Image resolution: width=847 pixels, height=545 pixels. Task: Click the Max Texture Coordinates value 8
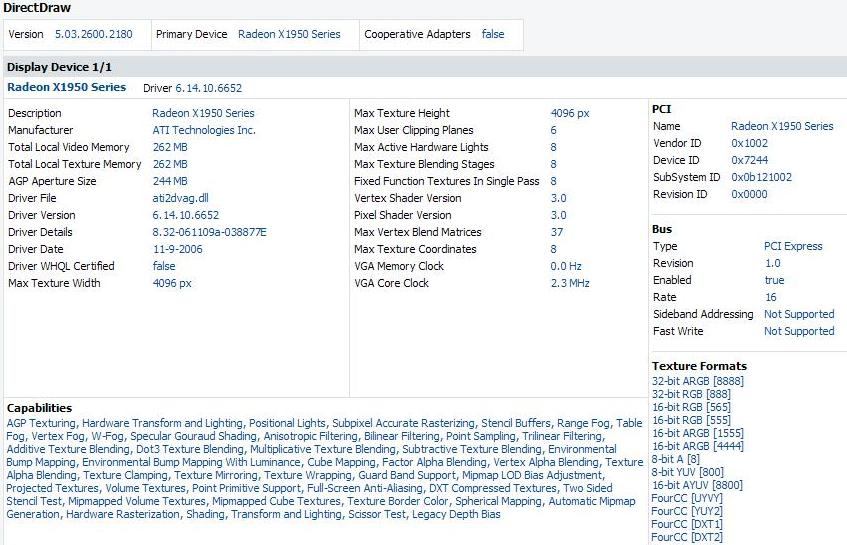point(553,249)
